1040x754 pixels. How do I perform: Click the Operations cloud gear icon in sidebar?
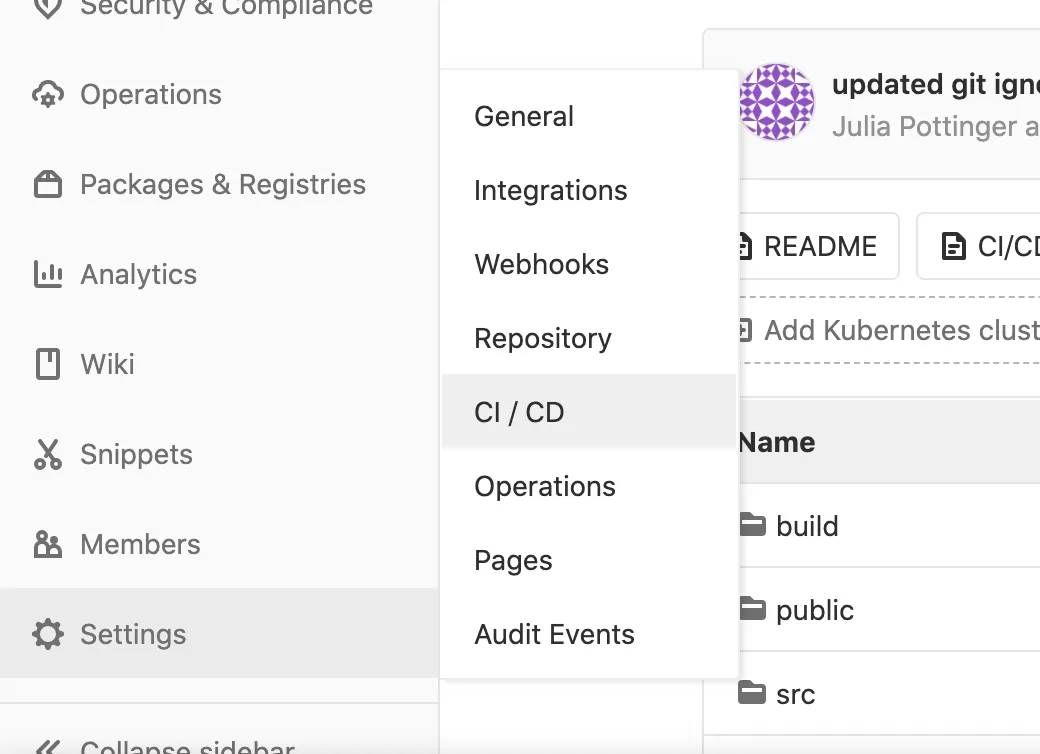tap(48, 94)
